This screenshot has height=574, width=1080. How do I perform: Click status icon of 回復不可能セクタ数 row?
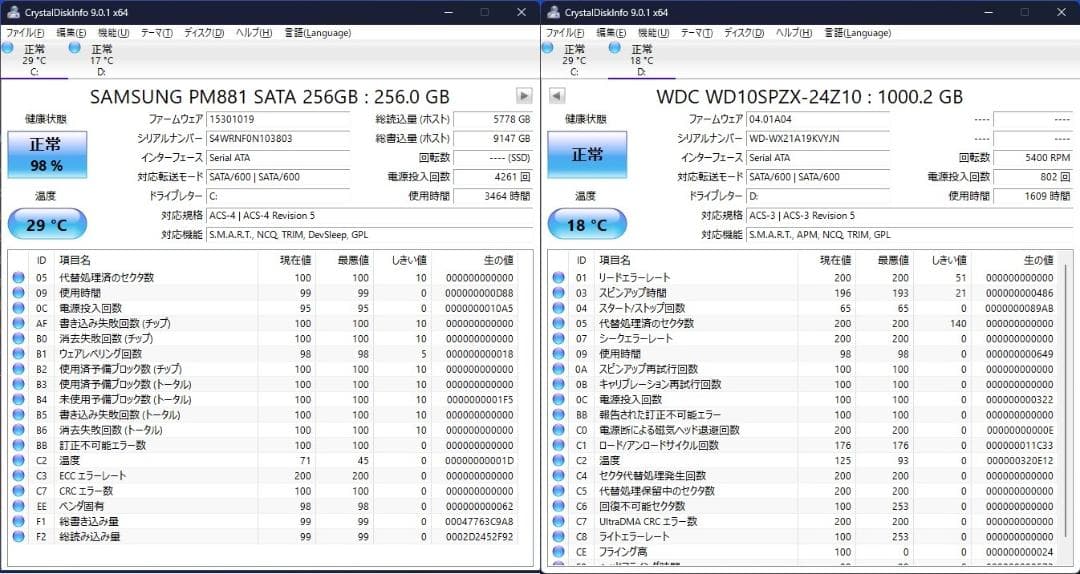coord(558,506)
